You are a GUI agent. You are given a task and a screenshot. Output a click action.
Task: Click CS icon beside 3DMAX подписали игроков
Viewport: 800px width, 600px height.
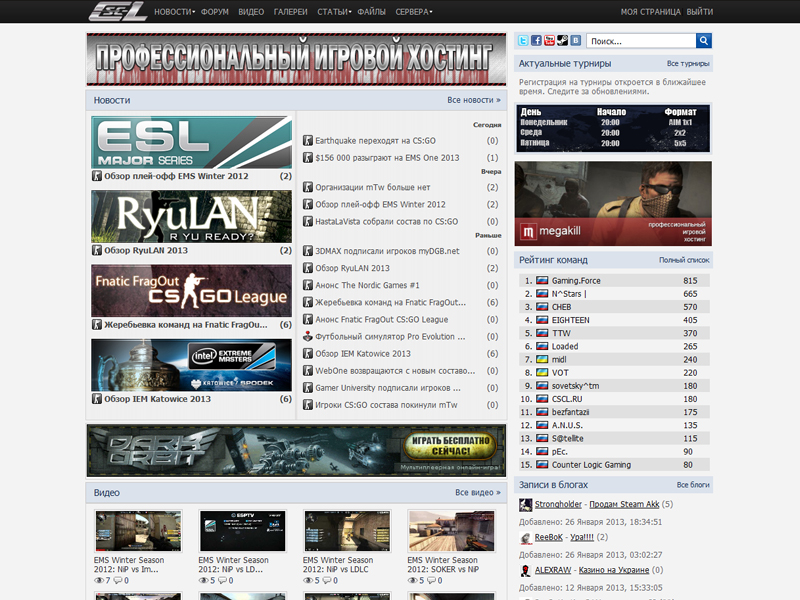(308, 251)
